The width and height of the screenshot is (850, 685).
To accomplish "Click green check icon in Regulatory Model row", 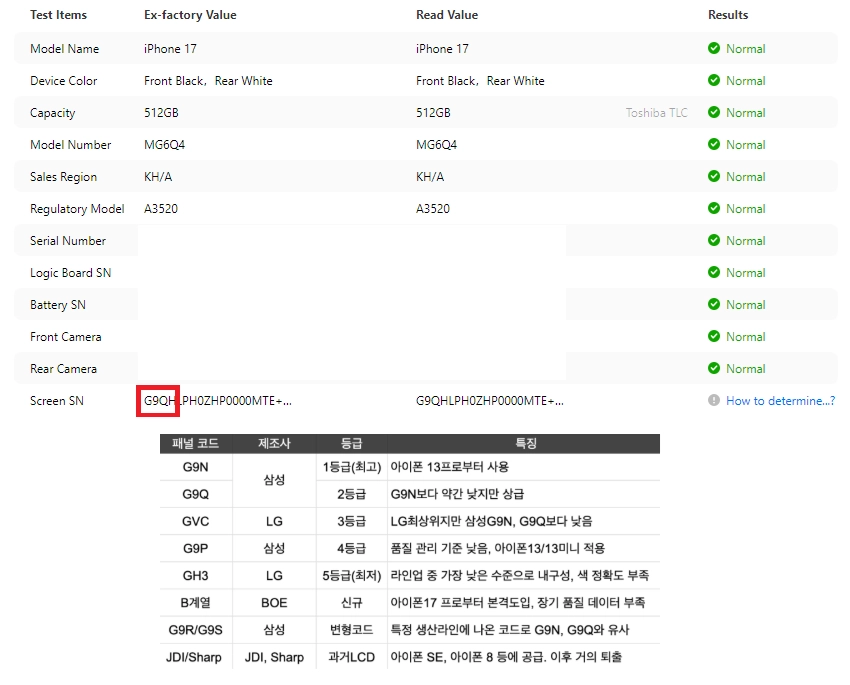I will pos(714,208).
